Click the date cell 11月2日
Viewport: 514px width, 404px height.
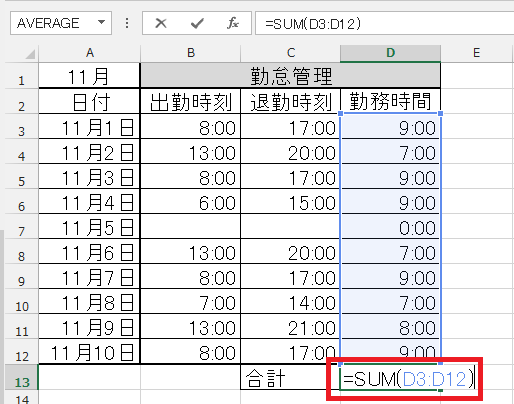click(89, 151)
